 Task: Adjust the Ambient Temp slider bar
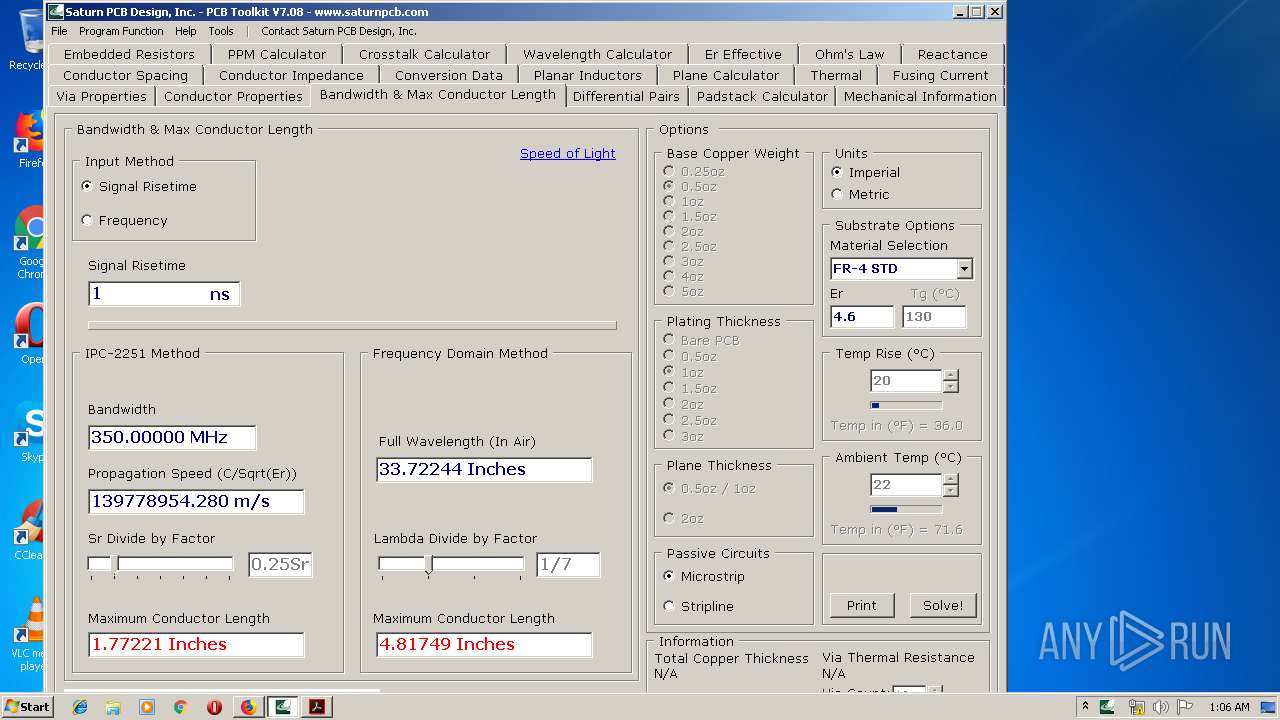point(906,509)
